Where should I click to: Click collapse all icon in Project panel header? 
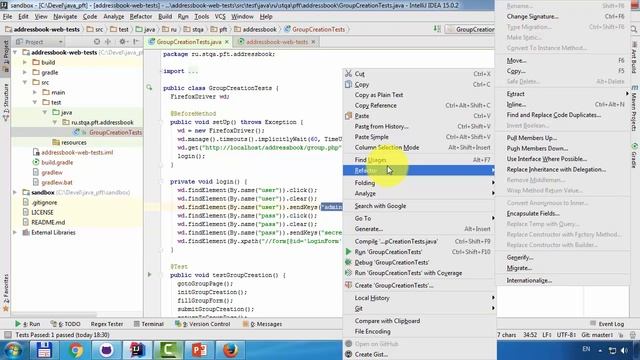coord(108,42)
